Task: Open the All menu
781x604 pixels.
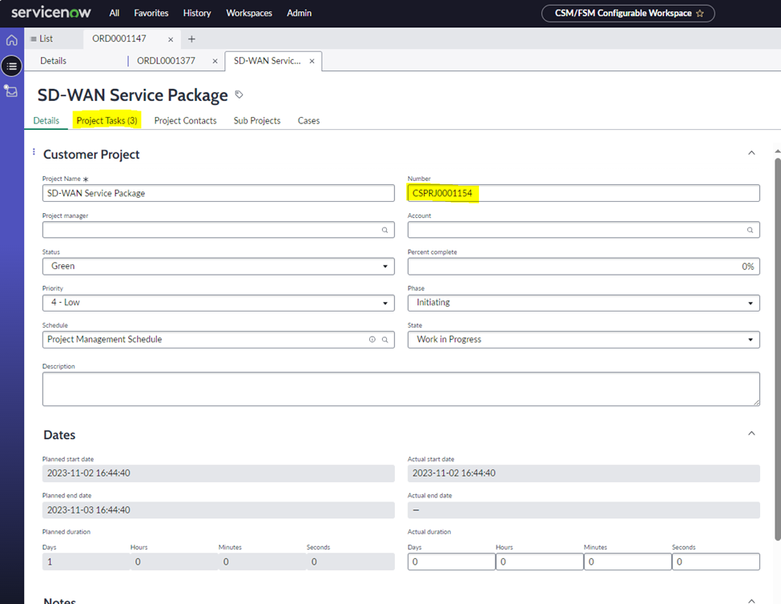Action: tap(114, 13)
